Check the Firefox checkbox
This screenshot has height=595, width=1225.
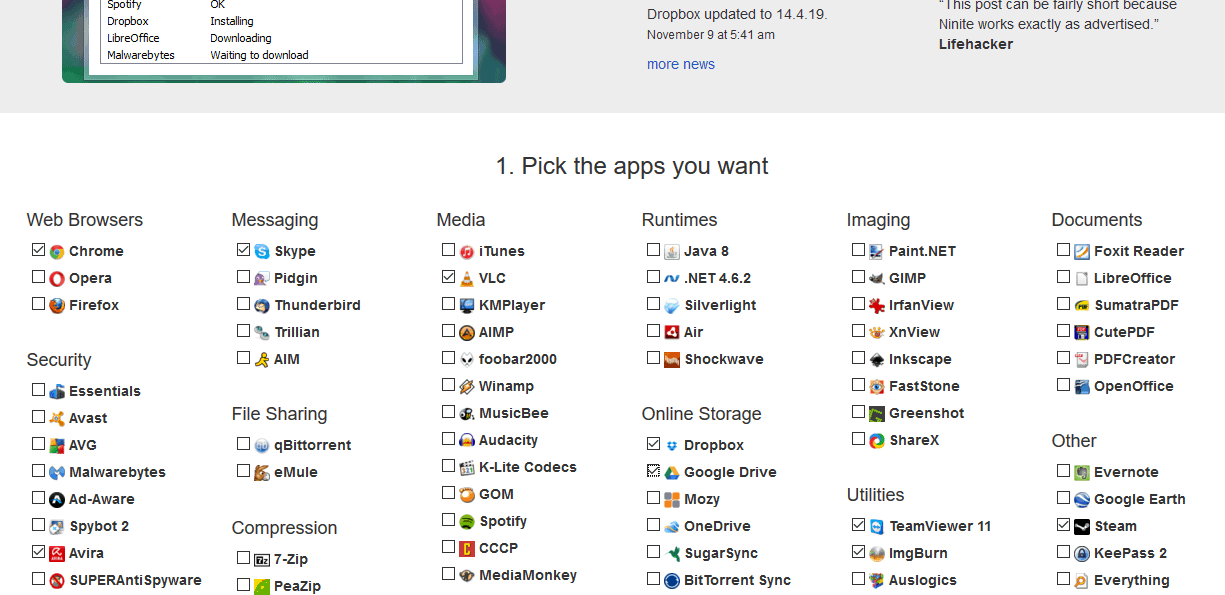tap(38, 304)
